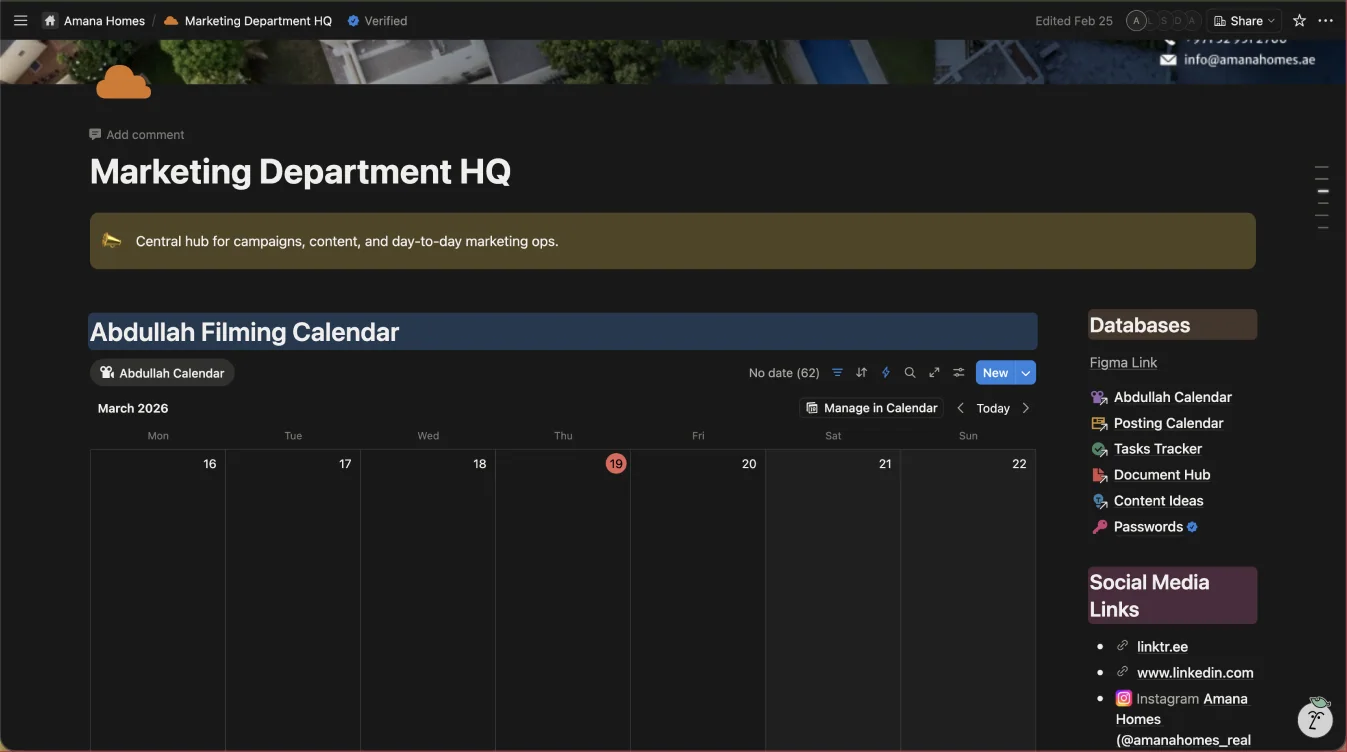Click the Marketing Department HQ title
The height and width of the screenshot is (752, 1347).
[x=300, y=172]
